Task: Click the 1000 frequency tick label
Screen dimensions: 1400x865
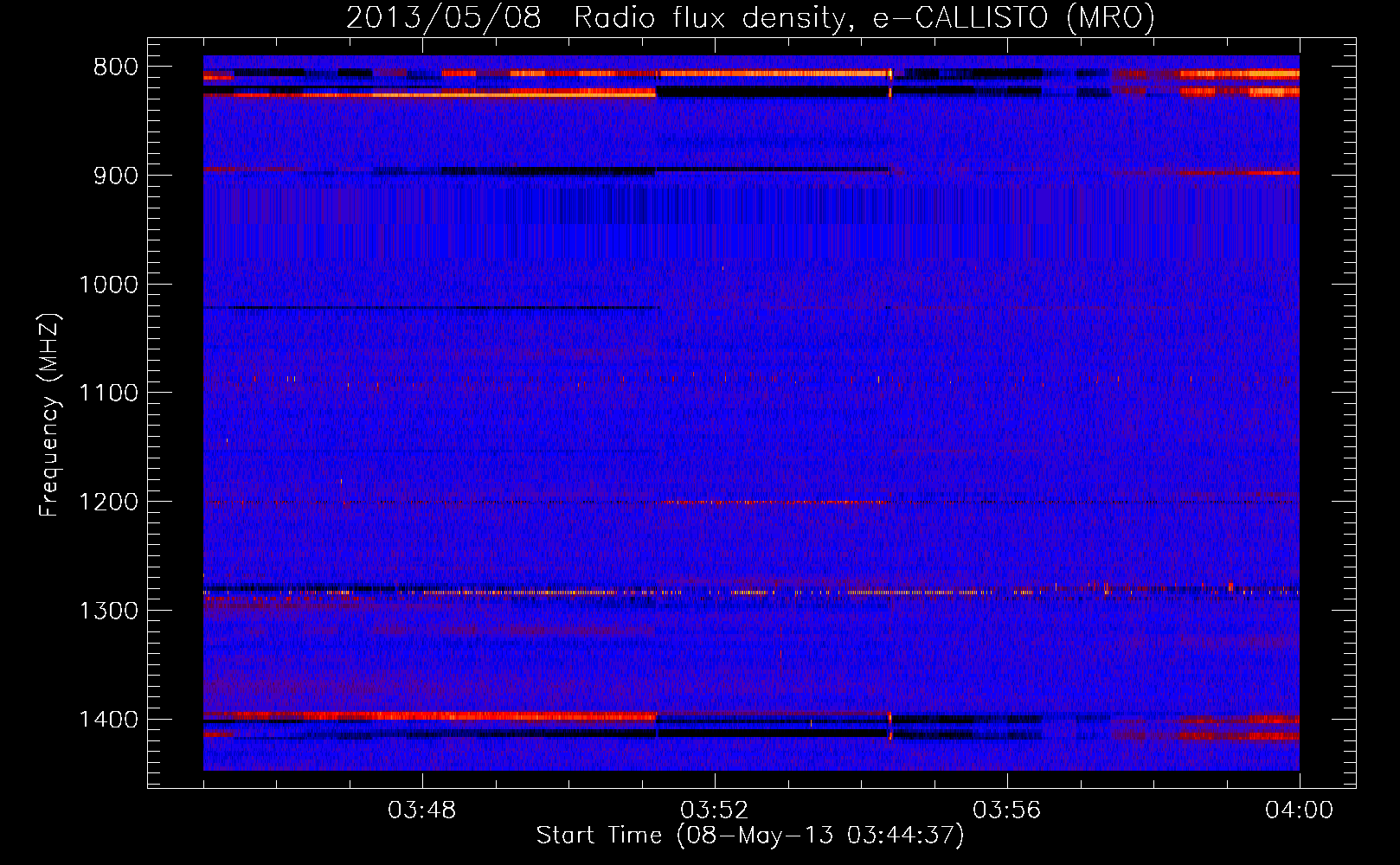Action: [x=108, y=285]
